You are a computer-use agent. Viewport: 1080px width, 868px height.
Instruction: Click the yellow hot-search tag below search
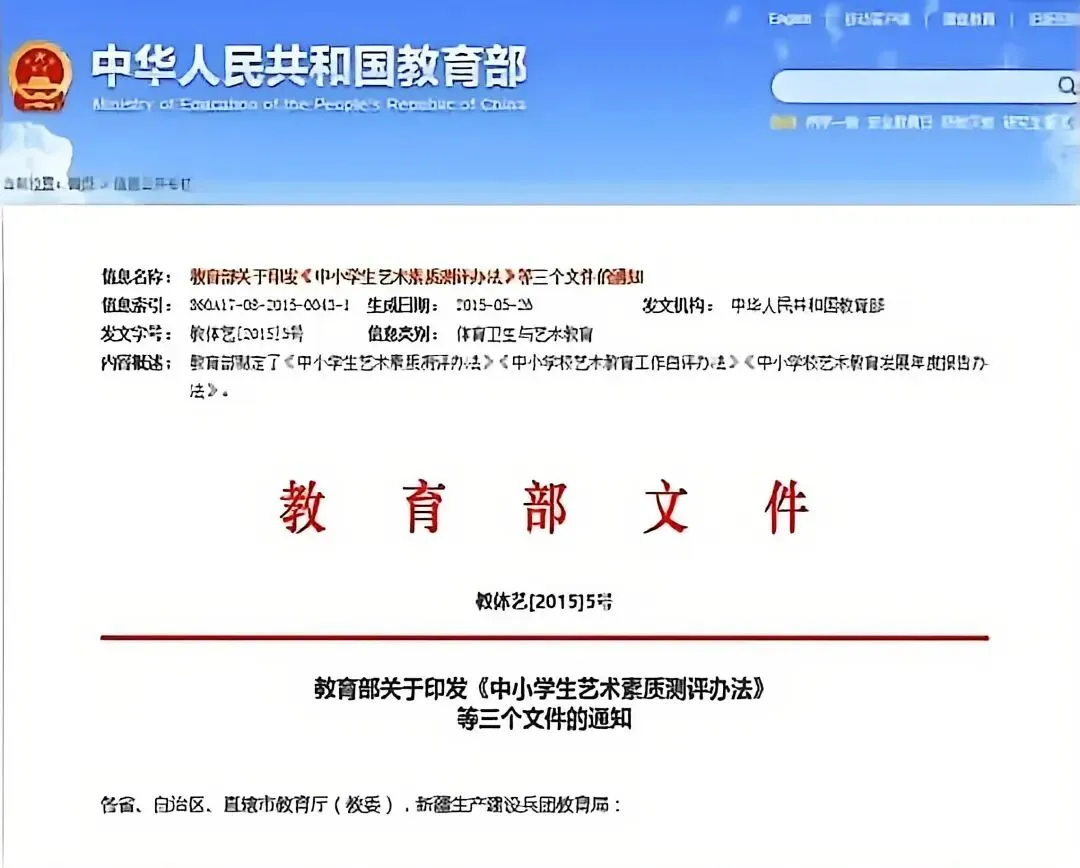click(x=782, y=122)
